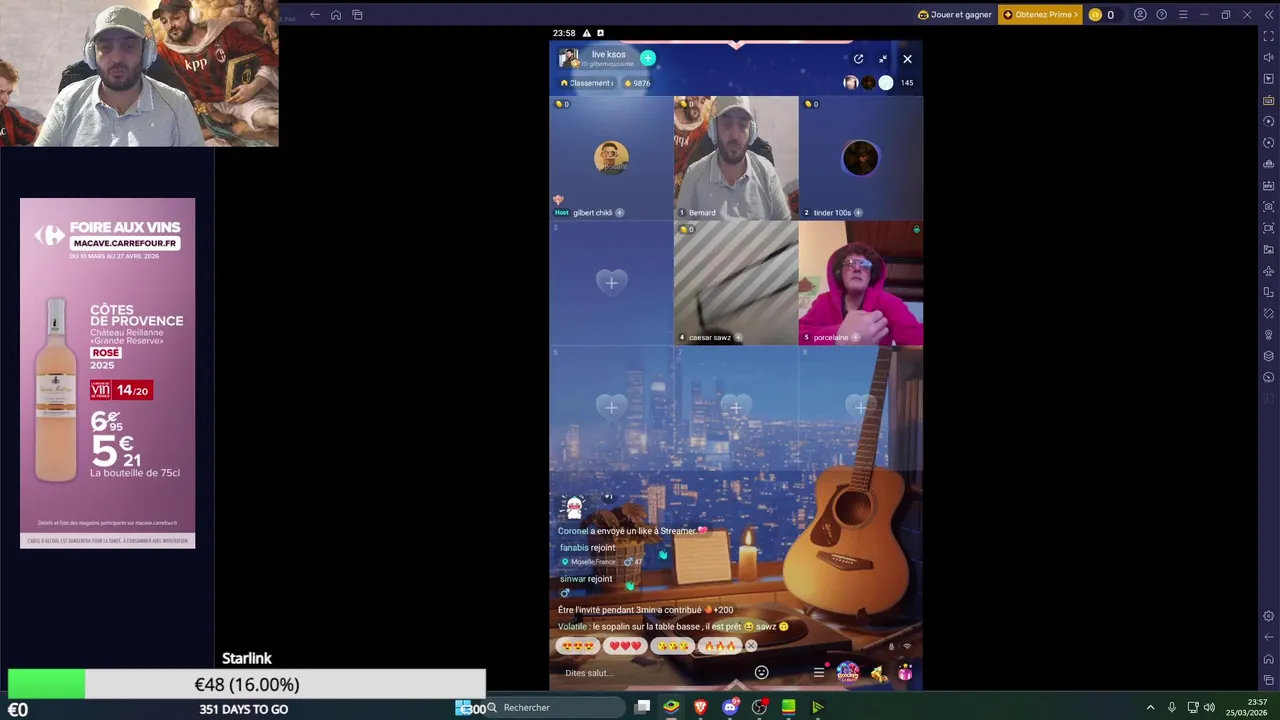Image resolution: width=1280 pixels, height=720 pixels.
Task: Toggle mouse cursor lock in sidebar
Action: tap(1269, 79)
